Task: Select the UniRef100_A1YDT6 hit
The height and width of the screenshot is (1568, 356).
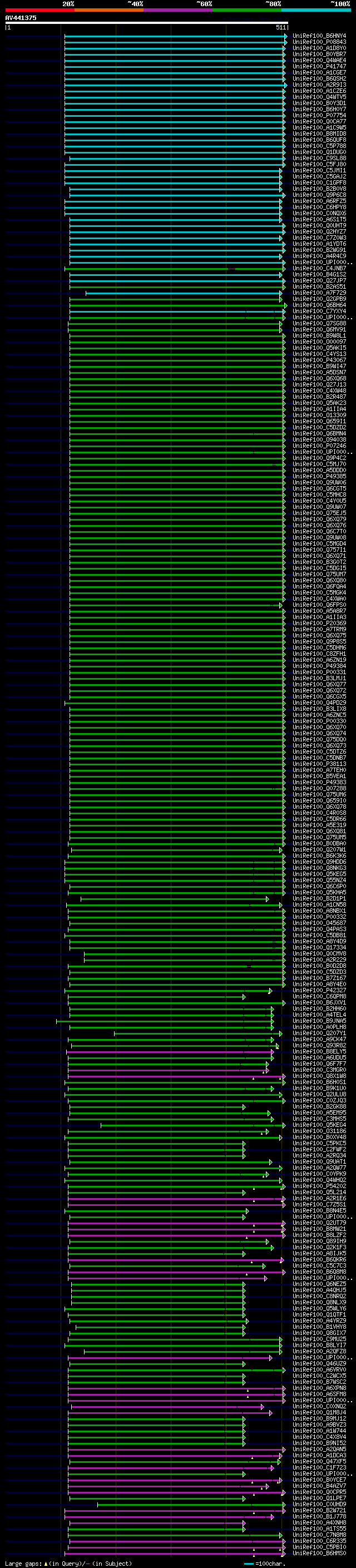Action: pyautogui.click(x=319, y=244)
